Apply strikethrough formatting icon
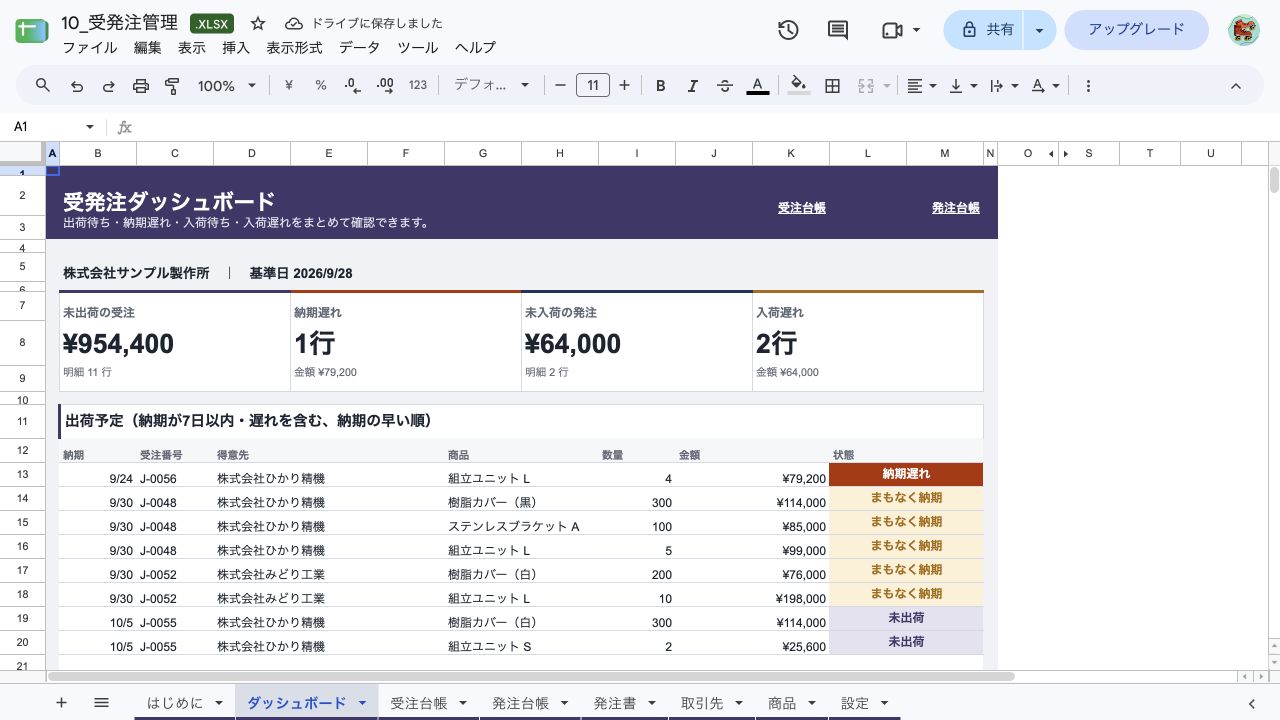The height and width of the screenshot is (720, 1280). 725,86
